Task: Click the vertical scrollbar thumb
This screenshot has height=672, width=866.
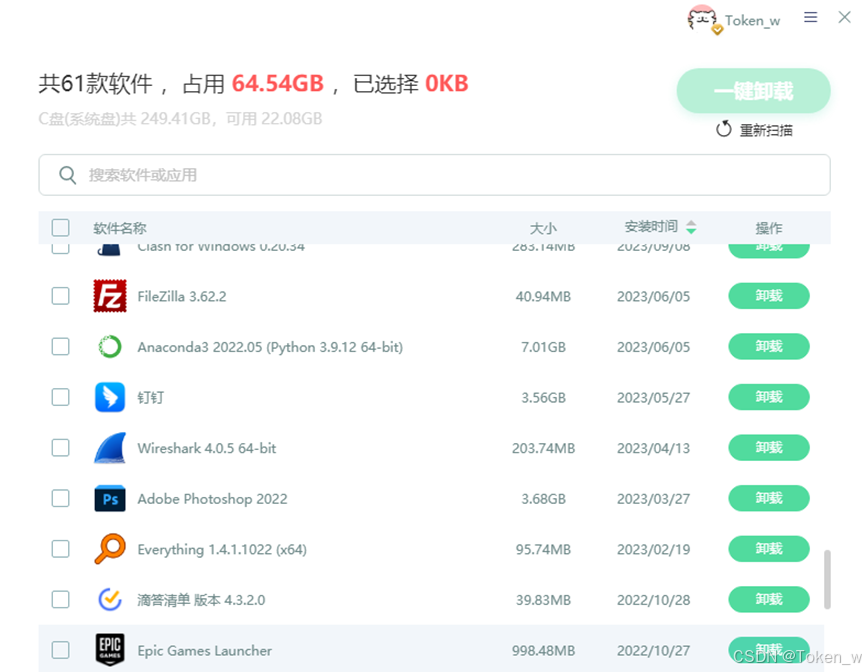Action: coord(827,579)
